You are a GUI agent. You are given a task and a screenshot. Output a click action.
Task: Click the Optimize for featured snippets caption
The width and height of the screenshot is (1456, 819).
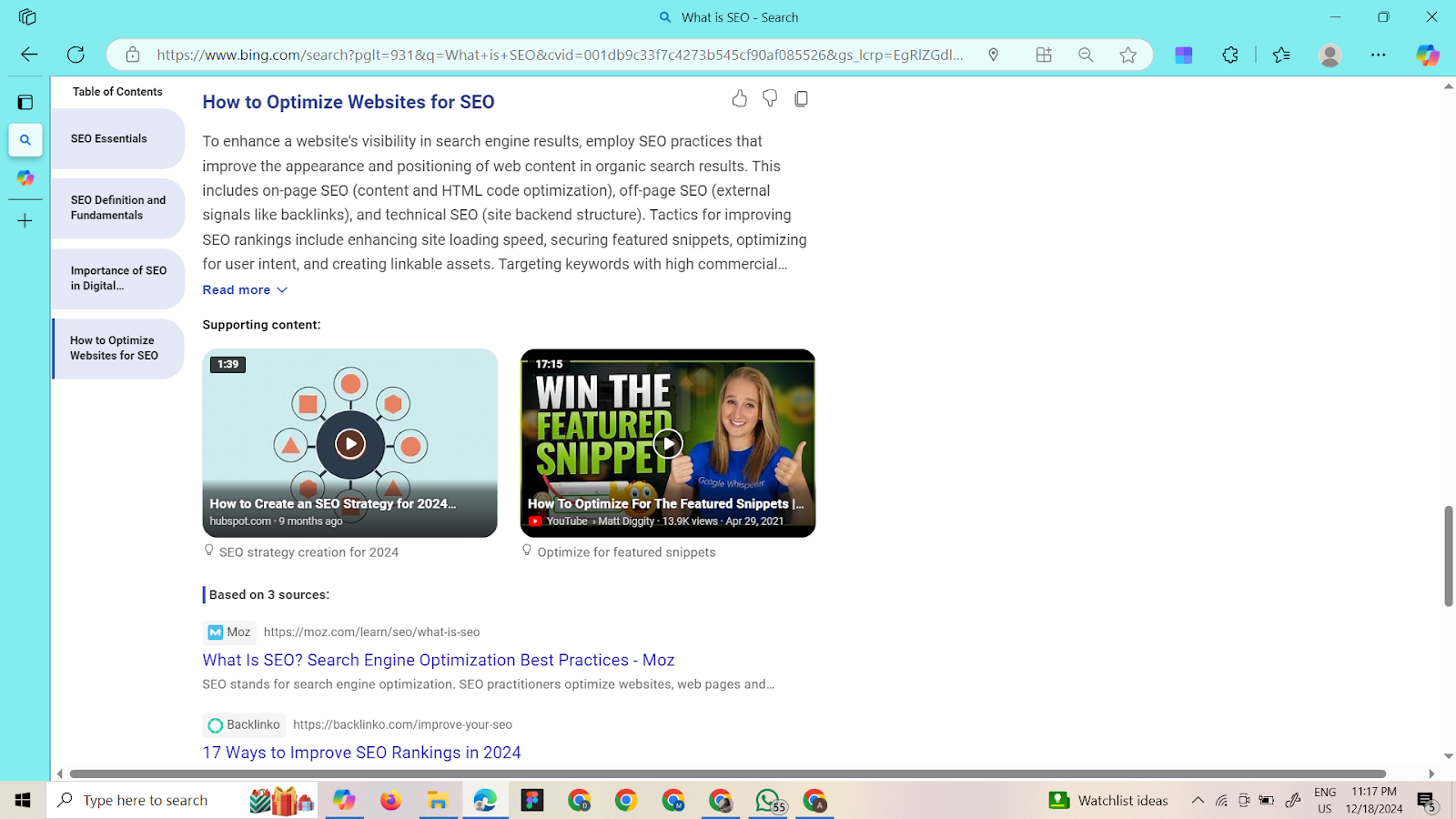click(x=626, y=552)
